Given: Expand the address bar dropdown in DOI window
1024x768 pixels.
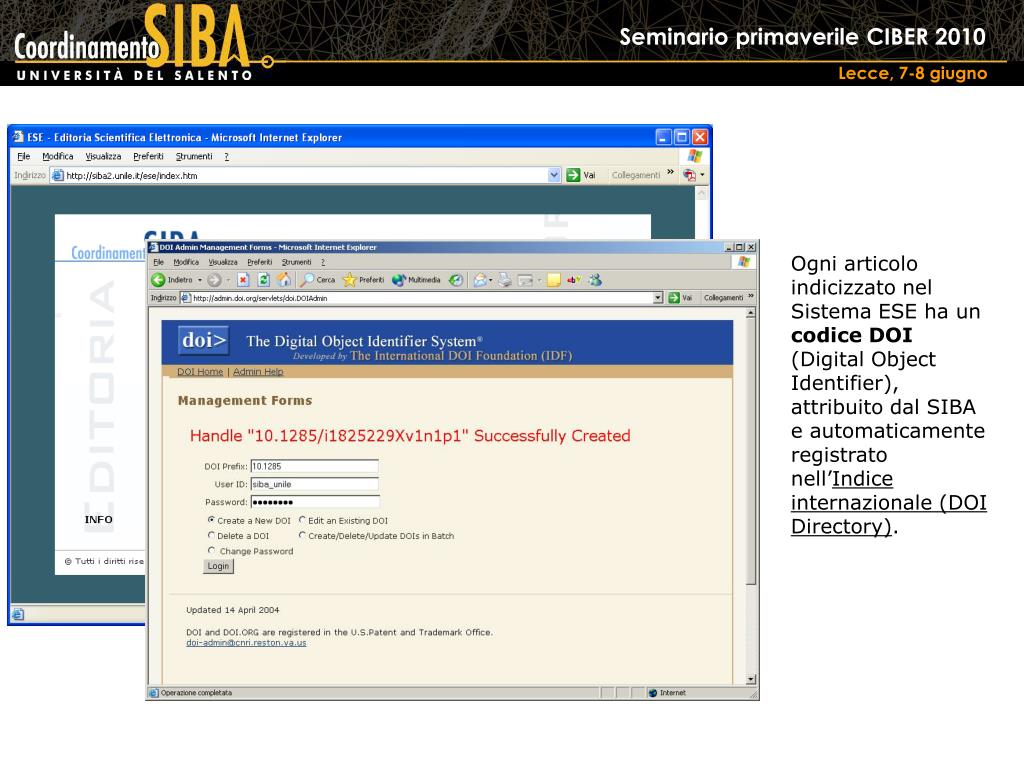Looking at the screenshot, I should pyautogui.click(x=658, y=298).
